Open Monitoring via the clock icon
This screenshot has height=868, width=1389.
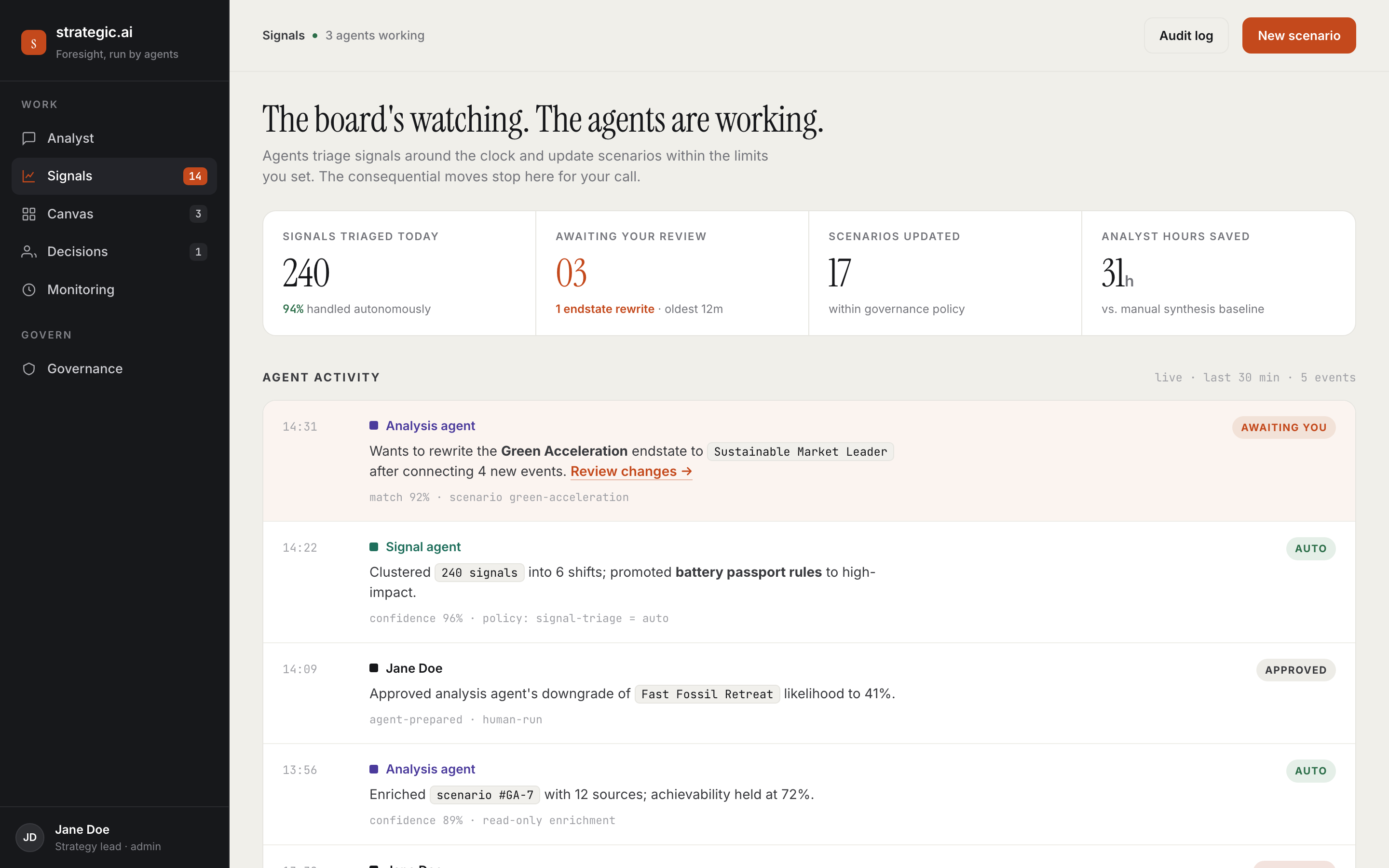29,289
